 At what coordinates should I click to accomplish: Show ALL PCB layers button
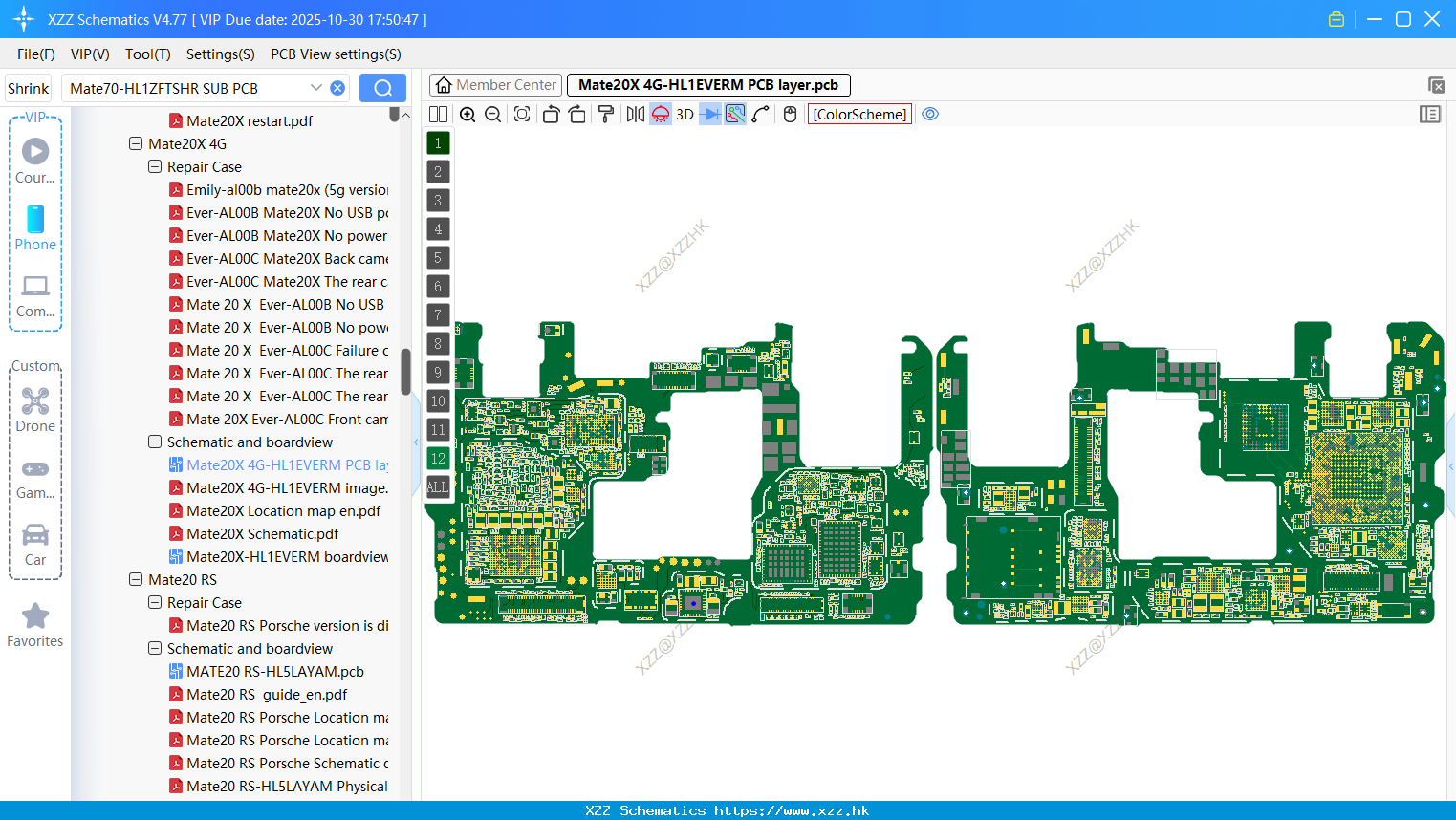click(x=438, y=487)
